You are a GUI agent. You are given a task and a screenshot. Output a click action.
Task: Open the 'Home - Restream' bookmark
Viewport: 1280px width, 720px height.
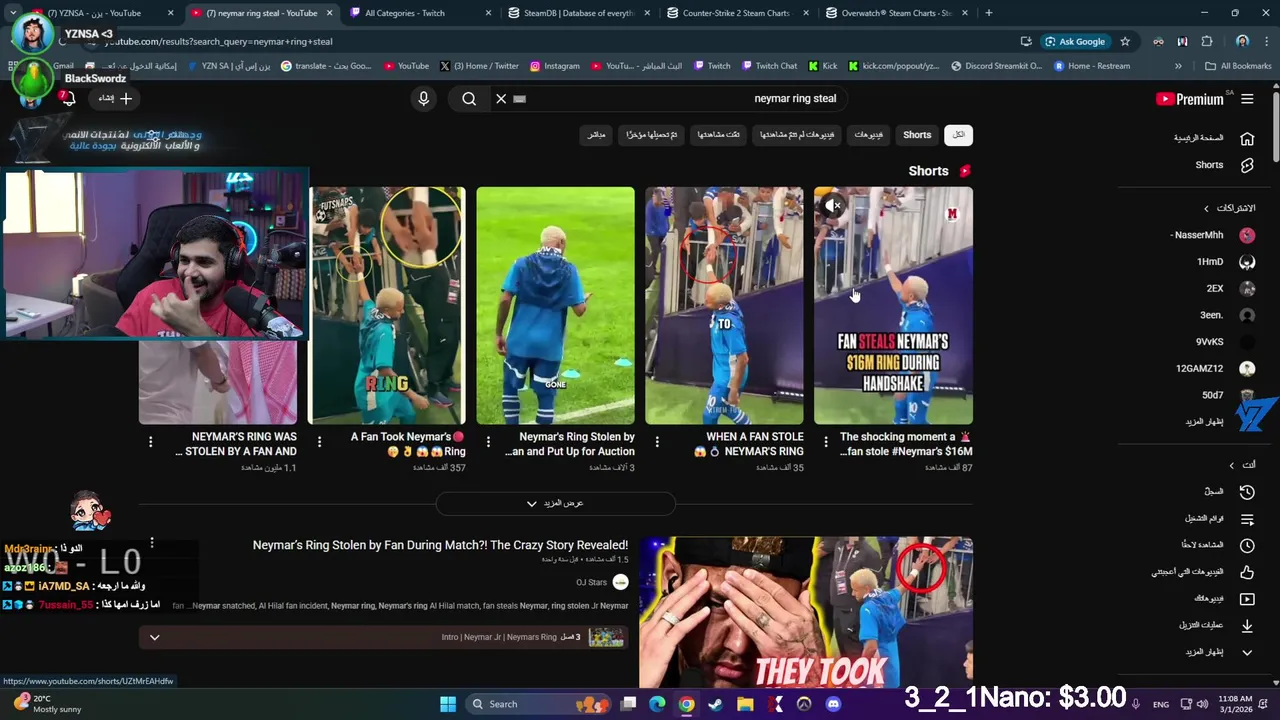pyautogui.click(x=1091, y=66)
